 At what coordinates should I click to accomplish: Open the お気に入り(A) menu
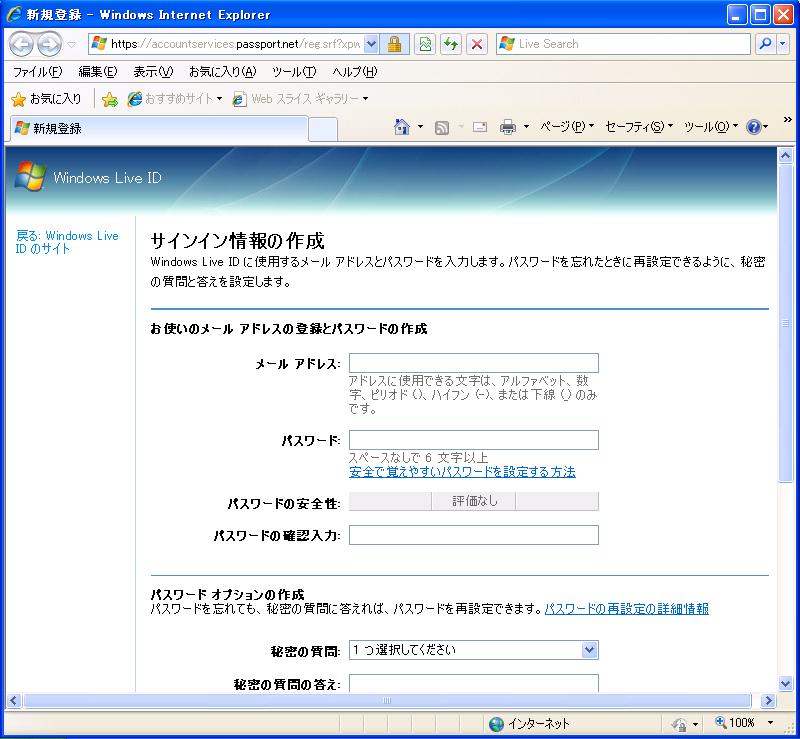pos(222,72)
